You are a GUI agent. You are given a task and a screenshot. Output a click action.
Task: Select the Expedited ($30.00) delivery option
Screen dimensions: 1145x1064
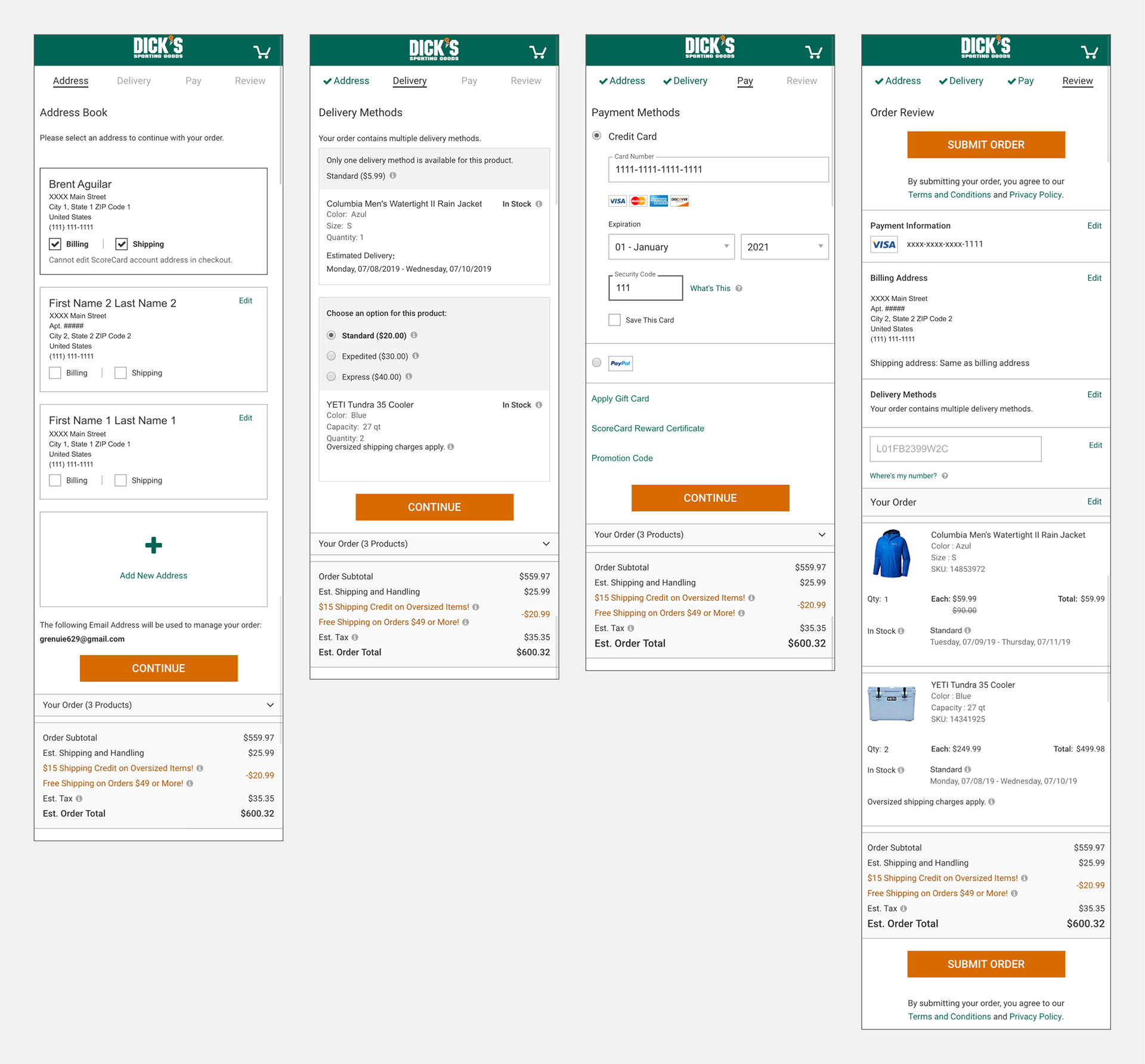331,356
